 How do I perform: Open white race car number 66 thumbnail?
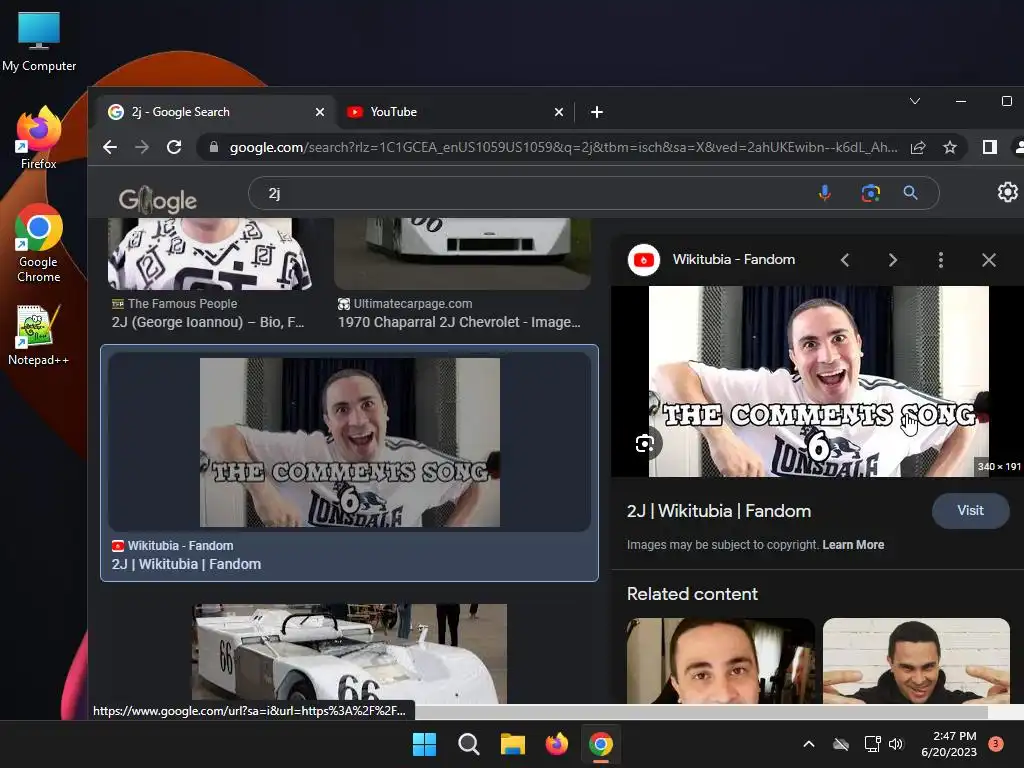click(x=349, y=653)
